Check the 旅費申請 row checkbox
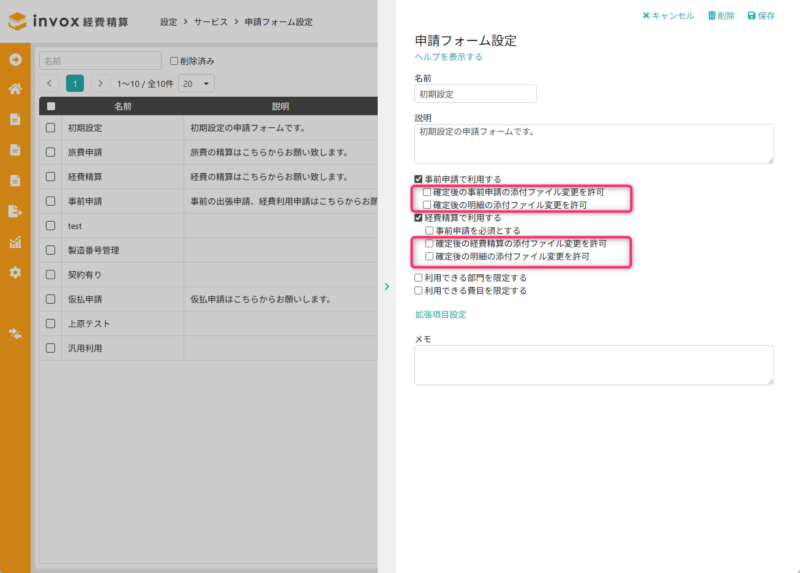The width and height of the screenshot is (800, 573). coord(51,152)
